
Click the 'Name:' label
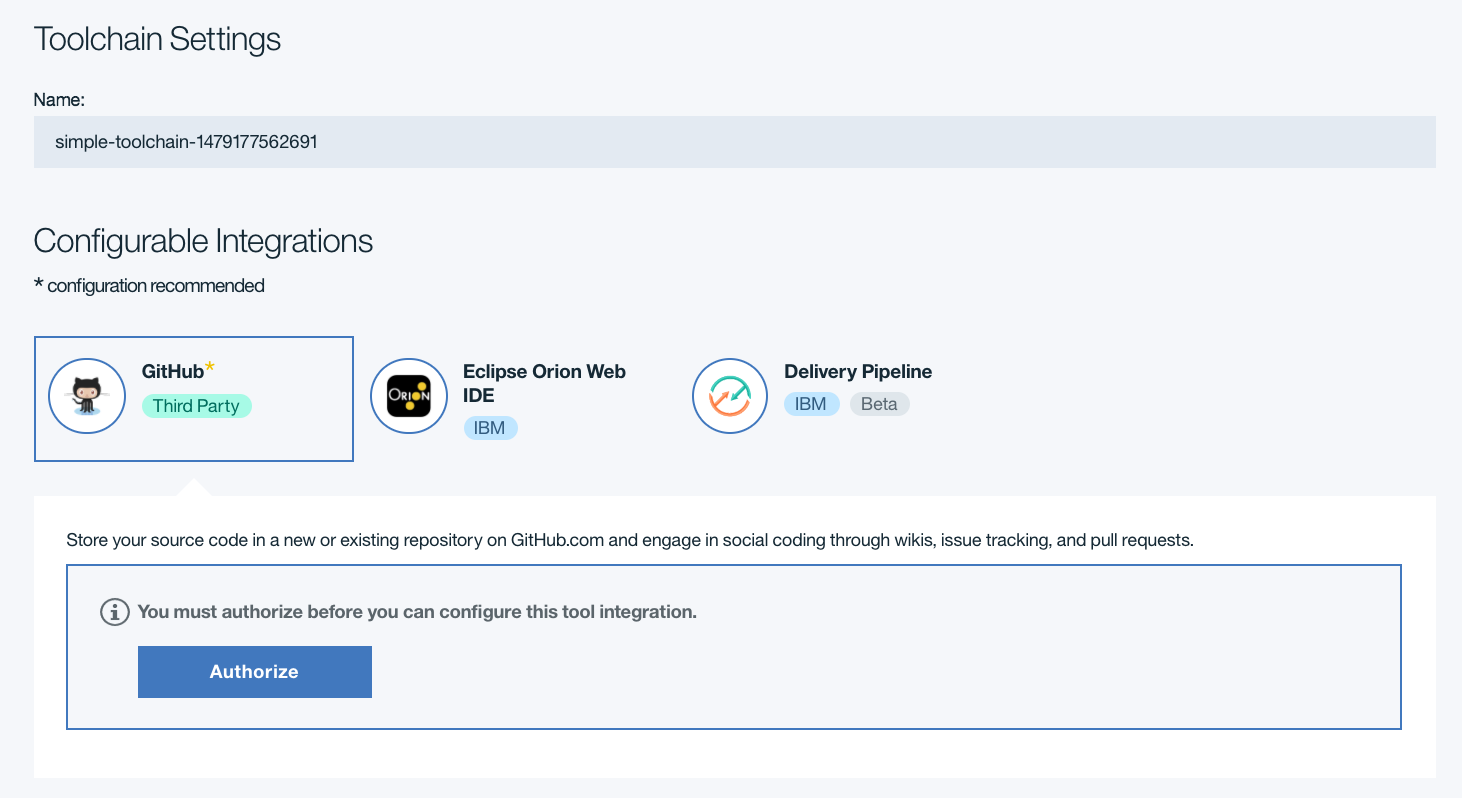[x=59, y=99]
